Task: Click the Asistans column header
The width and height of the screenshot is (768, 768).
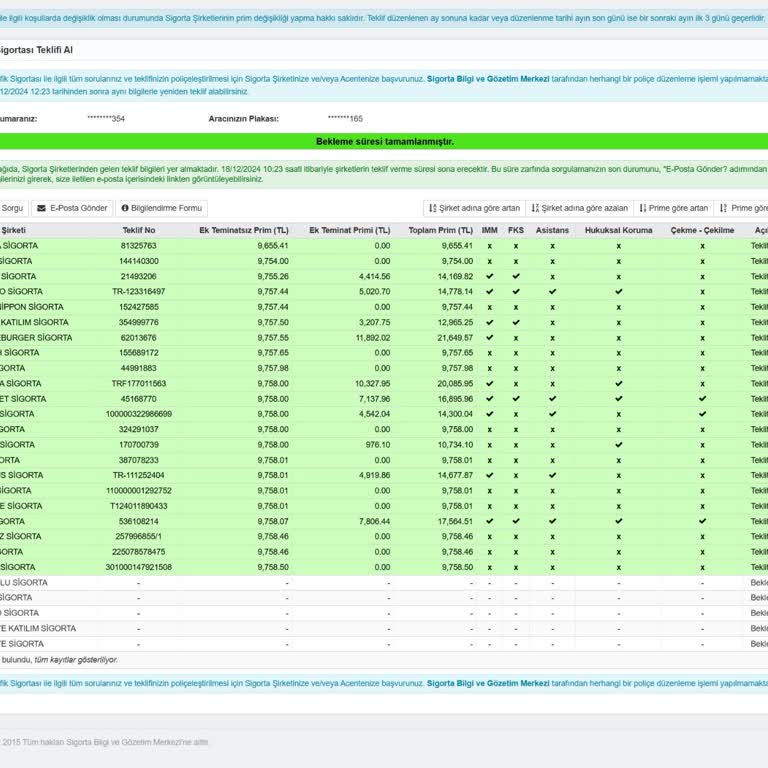Action: (x=552, y=230)
